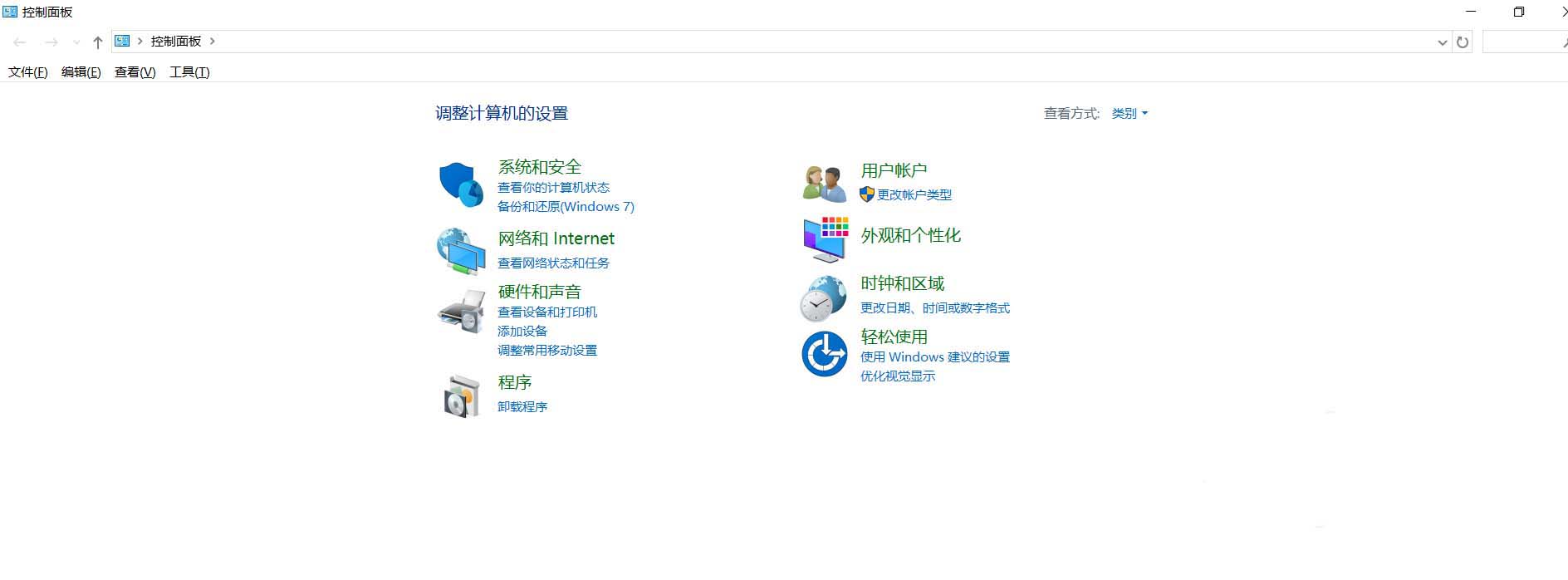Open the 系统和安全 shield icon
Viewport: 1568px width, 580px height.
(461, 184)
